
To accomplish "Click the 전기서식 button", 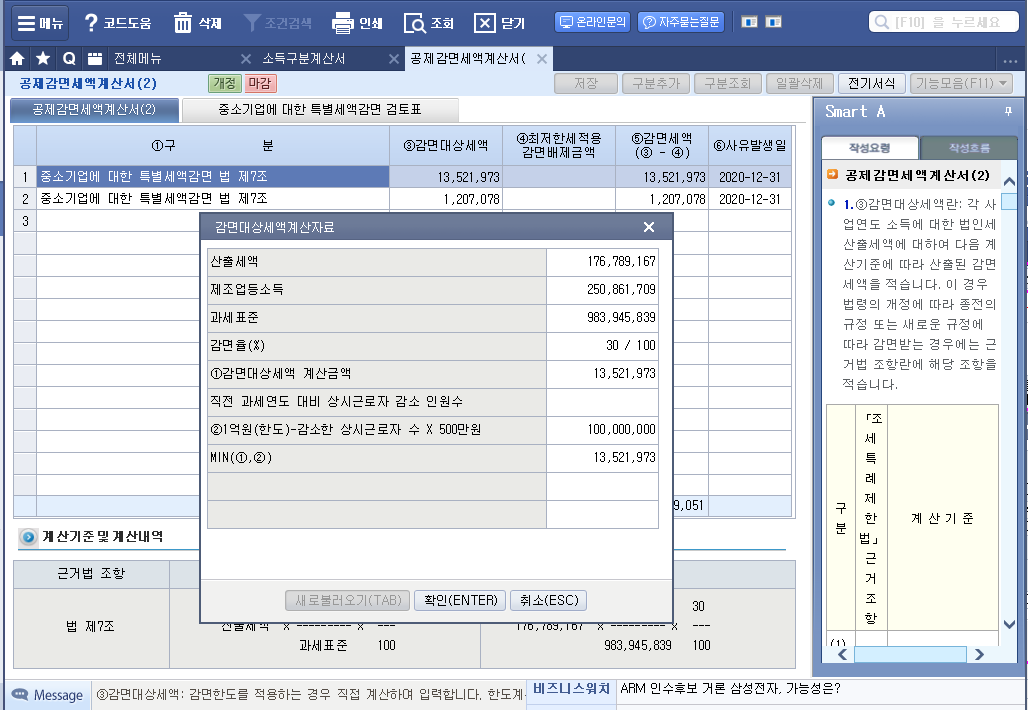I will (871, 83).
